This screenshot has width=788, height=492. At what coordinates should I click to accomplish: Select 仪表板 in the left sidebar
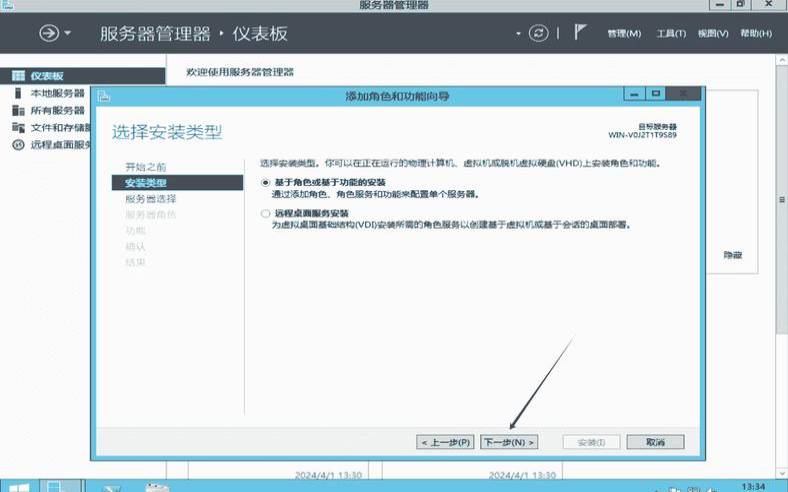tap(82, 76)
